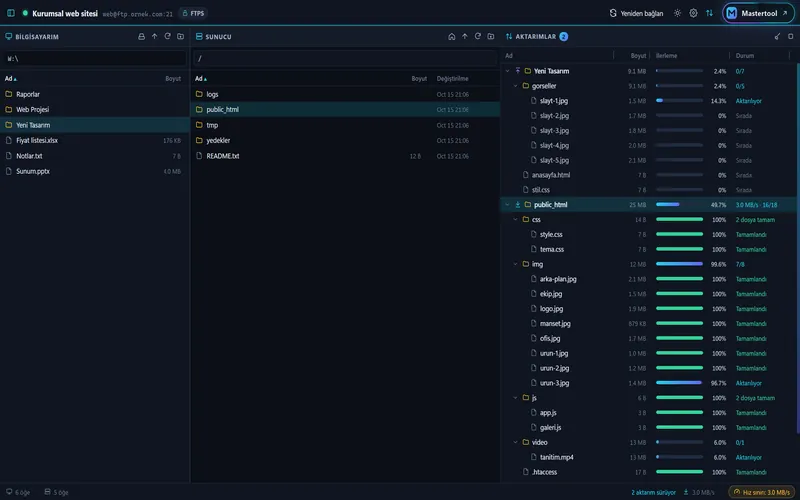Select the Yeni Tasarım local folder

[x=95, y=125]
